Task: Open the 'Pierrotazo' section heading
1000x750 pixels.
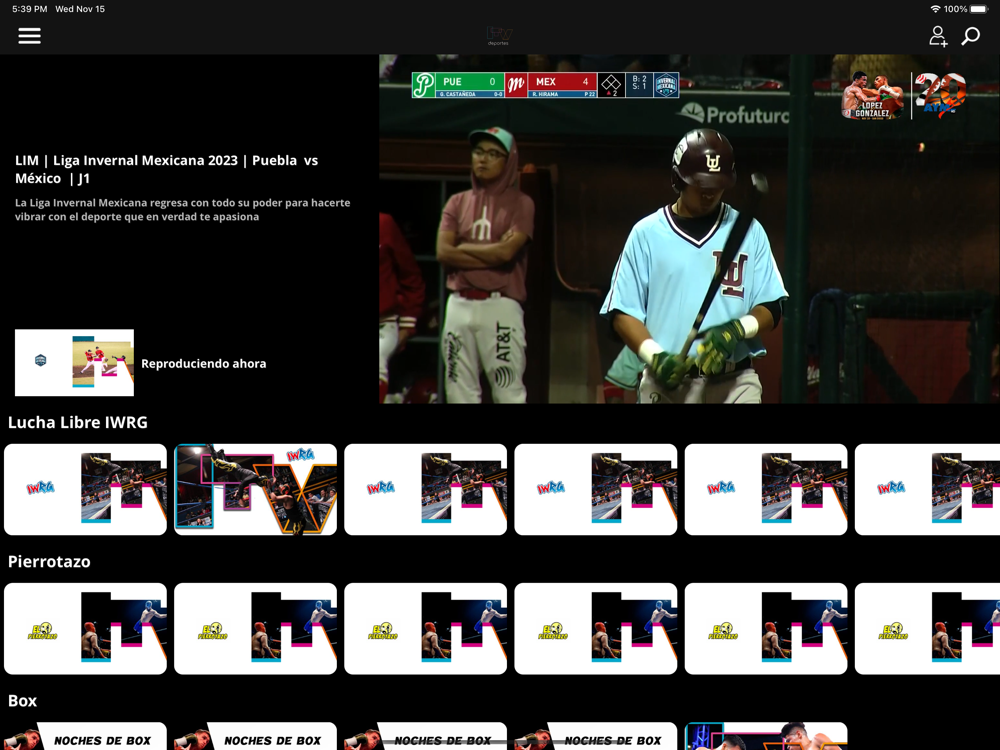Action: (49, 561)
